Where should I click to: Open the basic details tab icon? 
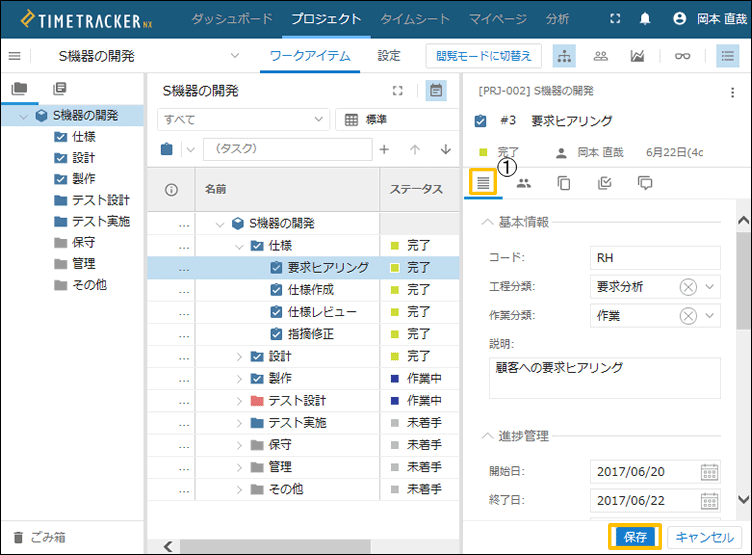[x=483, y=182]
